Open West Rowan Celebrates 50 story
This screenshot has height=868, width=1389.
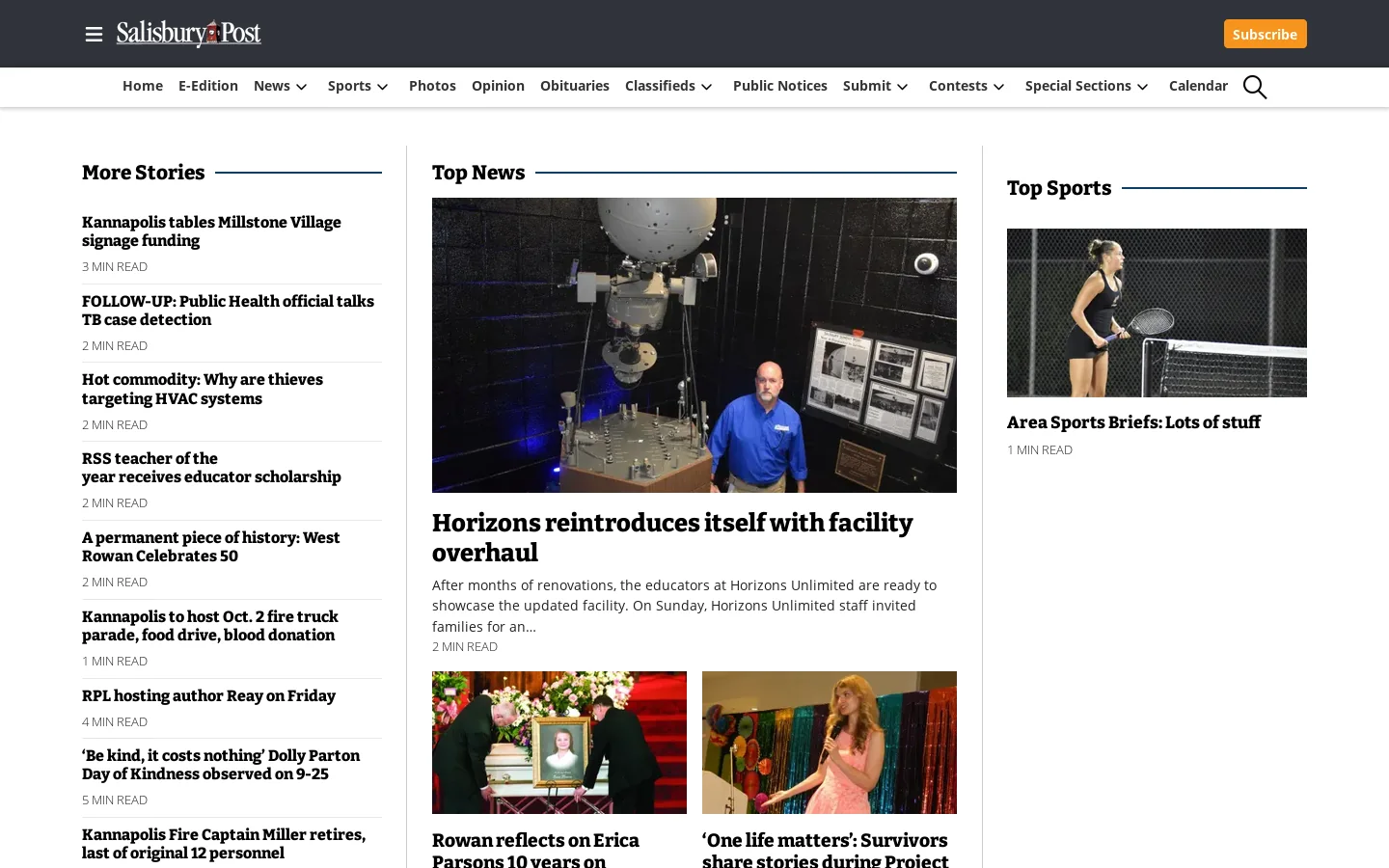[210, 547]
